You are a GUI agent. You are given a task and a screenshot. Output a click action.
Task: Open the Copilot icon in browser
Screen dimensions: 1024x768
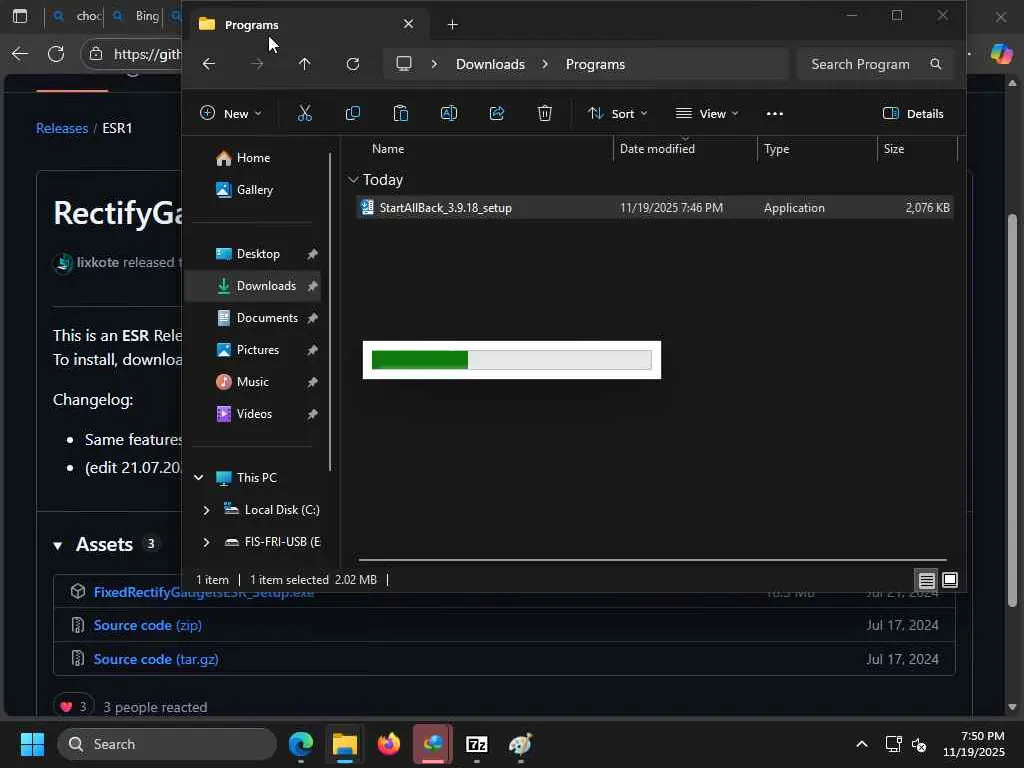1001,54
